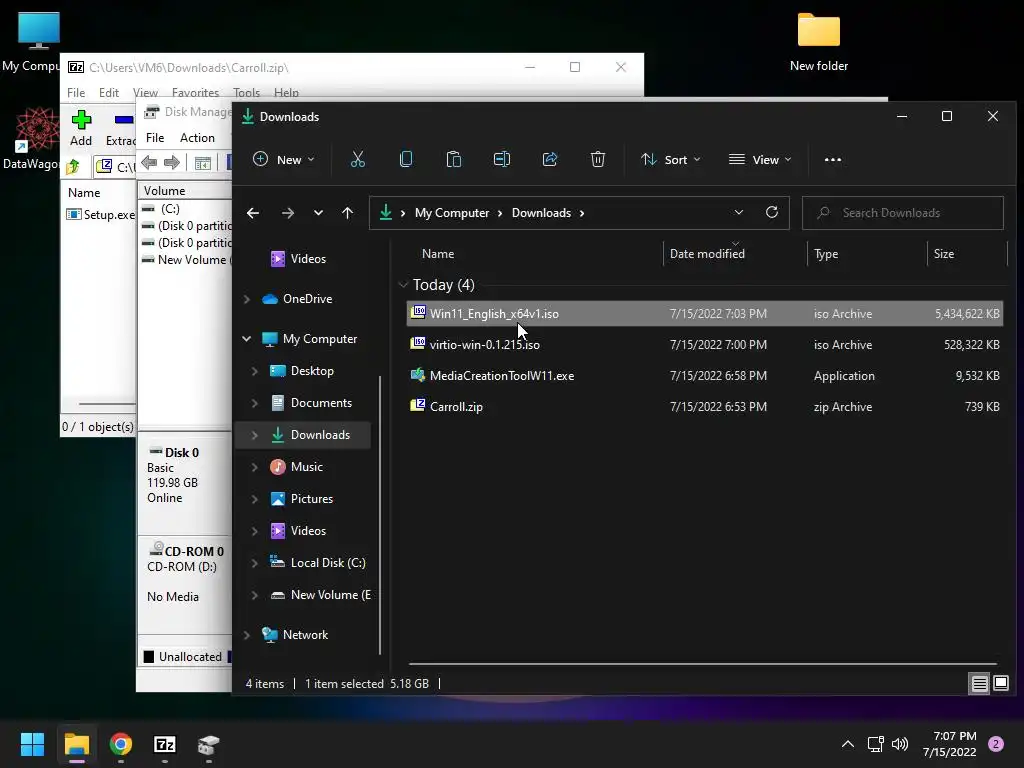The image size is (1024, 768).
Task: Open 7-Zip Edit menu
Action: (x=108, y=93)
